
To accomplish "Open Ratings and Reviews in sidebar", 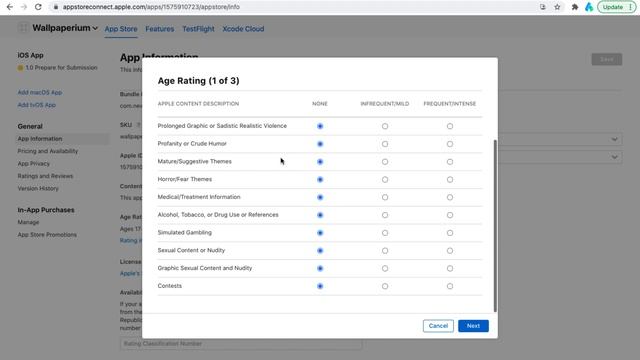I will pos(45,176).
